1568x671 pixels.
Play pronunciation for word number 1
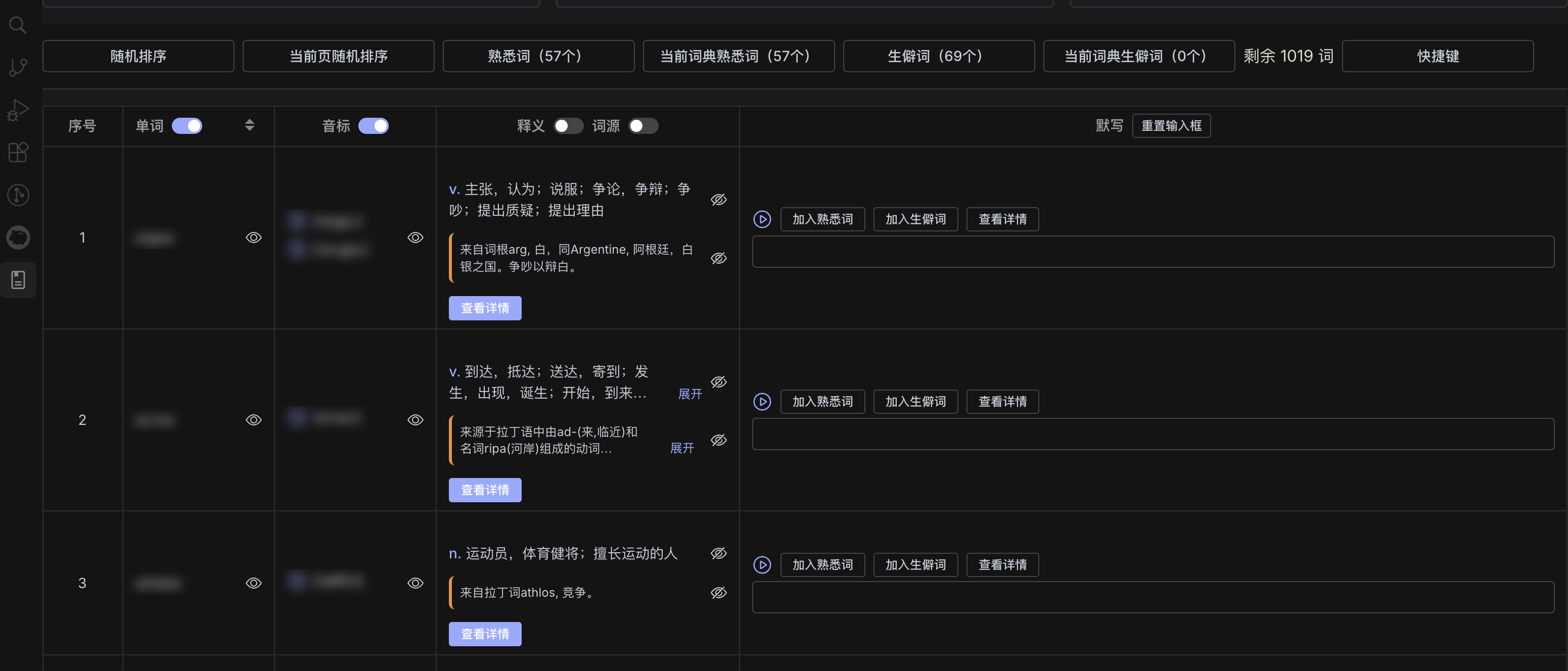tap(762, 219)
